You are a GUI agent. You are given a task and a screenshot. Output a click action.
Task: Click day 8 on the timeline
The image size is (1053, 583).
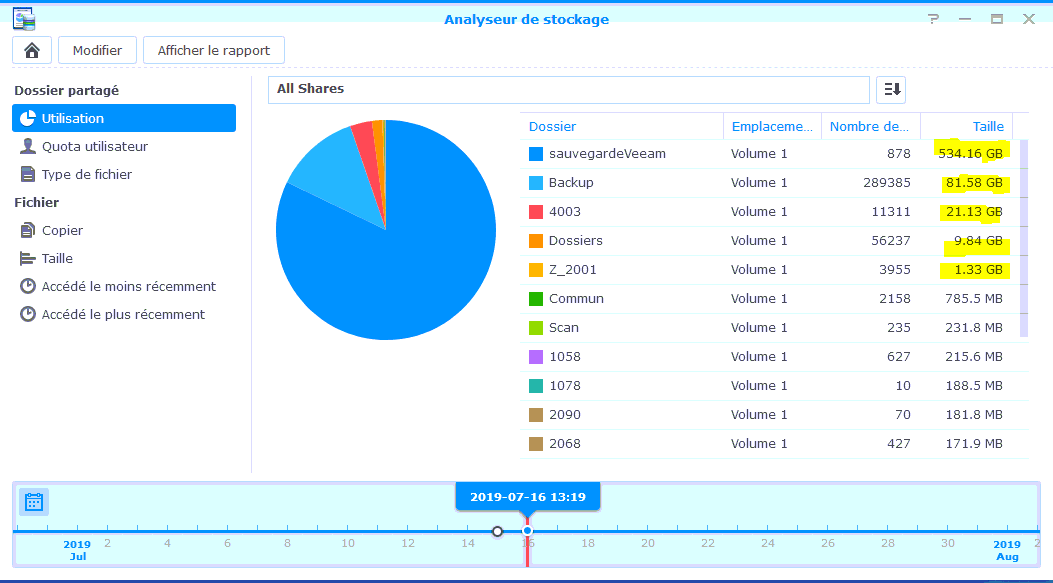click(287, 543)
